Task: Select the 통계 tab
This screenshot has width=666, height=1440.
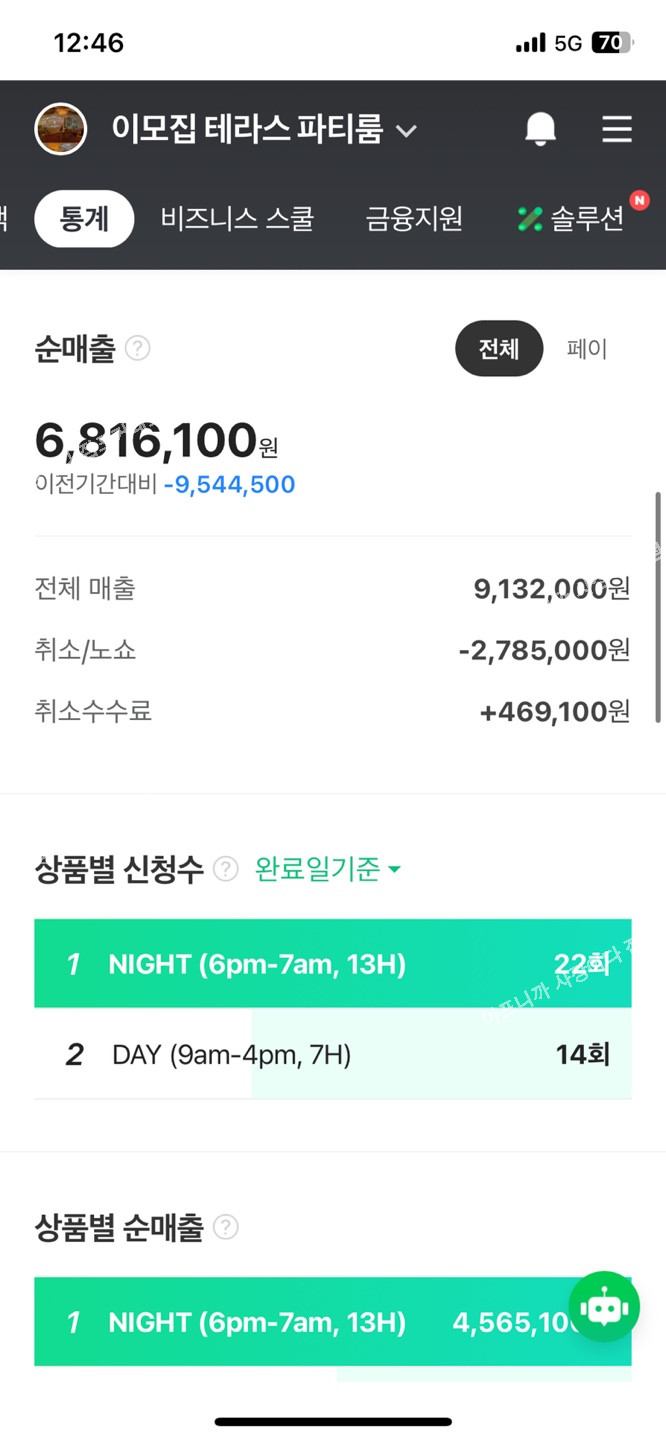Action: [84, 219]
